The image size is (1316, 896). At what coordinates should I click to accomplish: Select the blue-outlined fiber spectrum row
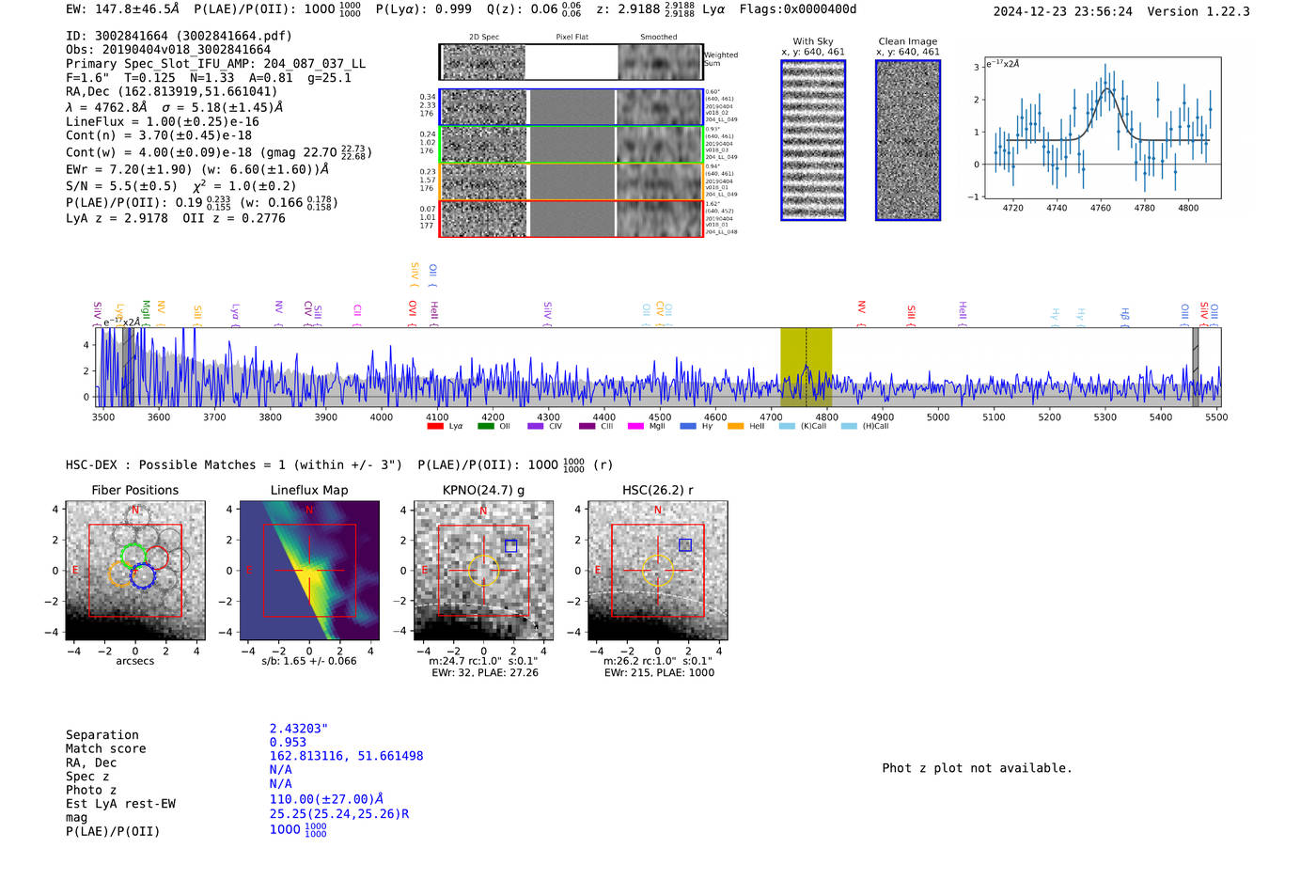[x=572, y=107]
